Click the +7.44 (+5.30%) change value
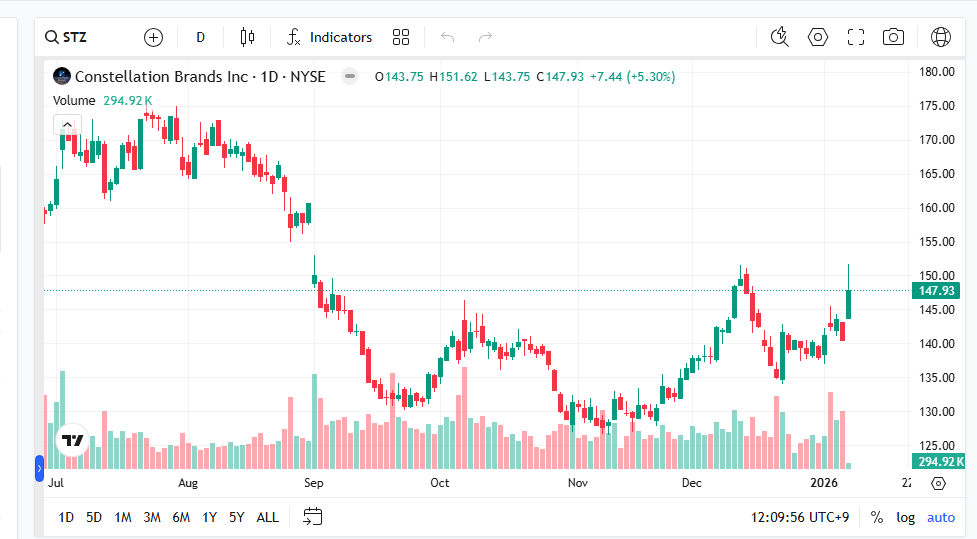 [632, 77]
